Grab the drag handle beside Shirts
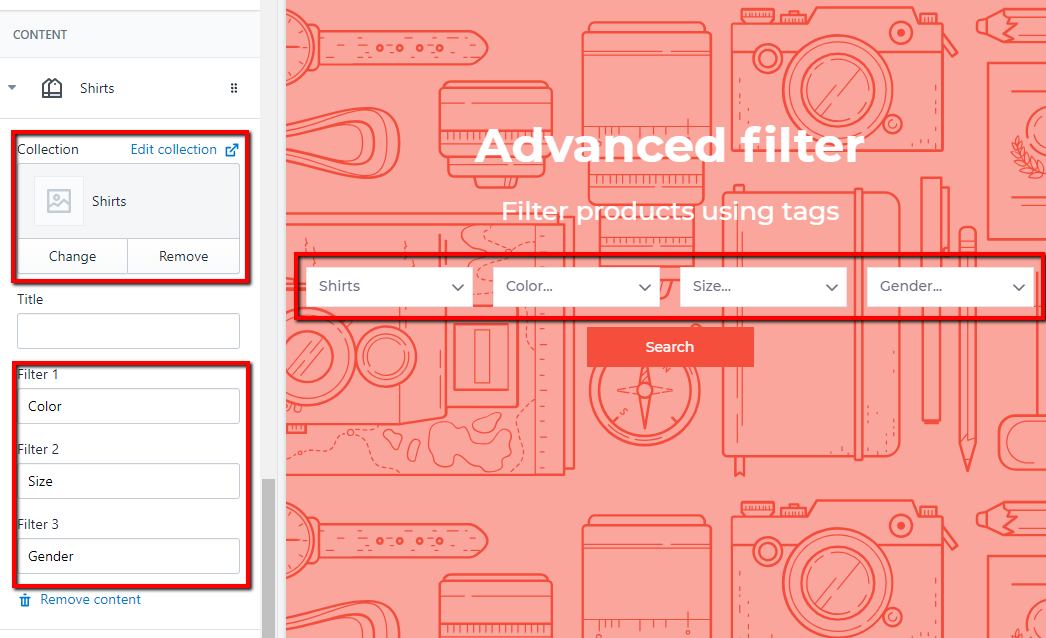This screenshot has height=638, width=1046. pyautogui.click(x=233, y=88)
